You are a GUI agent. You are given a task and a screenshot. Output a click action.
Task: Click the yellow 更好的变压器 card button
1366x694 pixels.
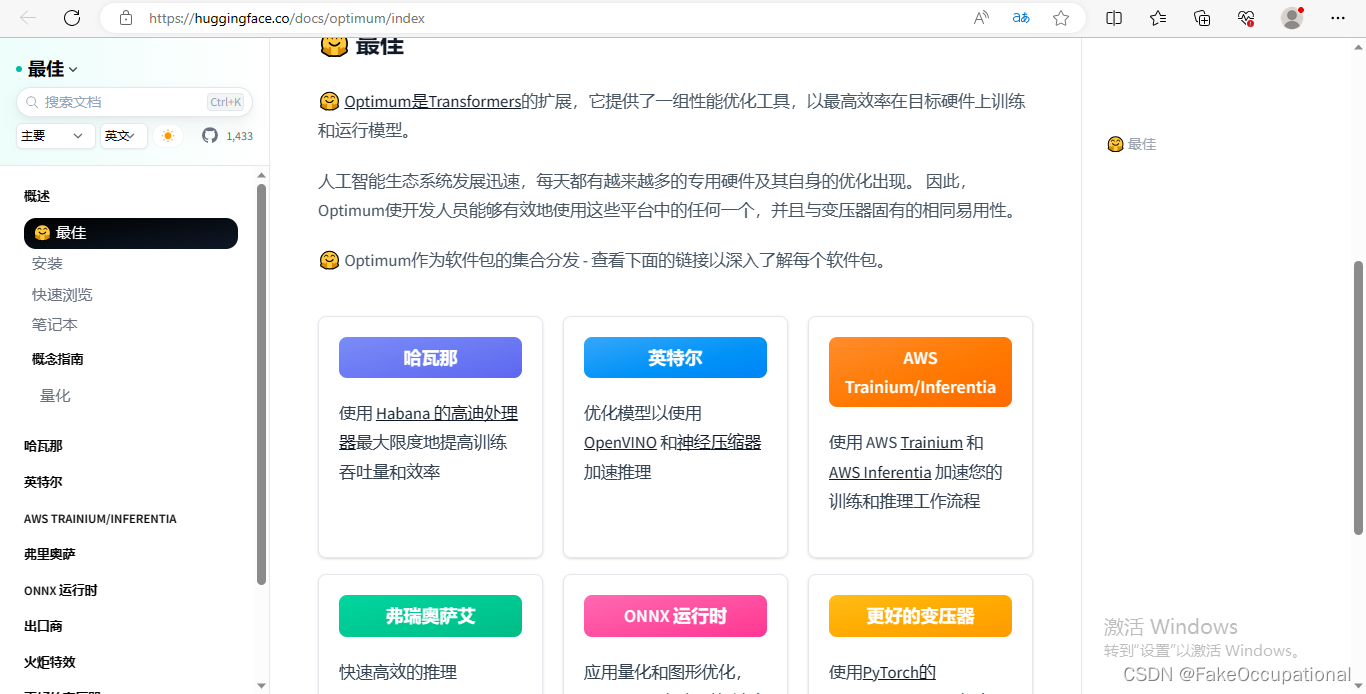pos(920,616)
